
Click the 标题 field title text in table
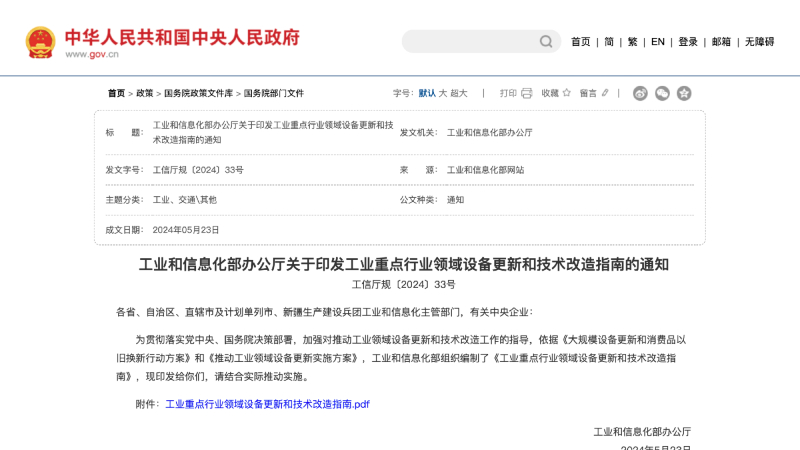coord(273,133)
